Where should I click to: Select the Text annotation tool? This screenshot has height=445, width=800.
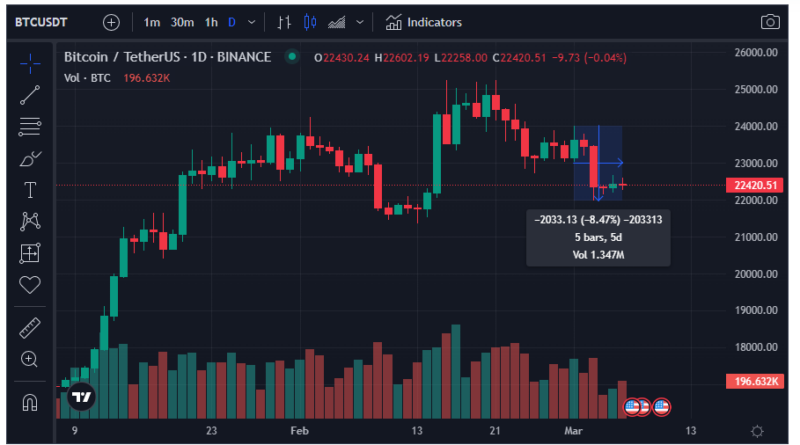(30, 190)
